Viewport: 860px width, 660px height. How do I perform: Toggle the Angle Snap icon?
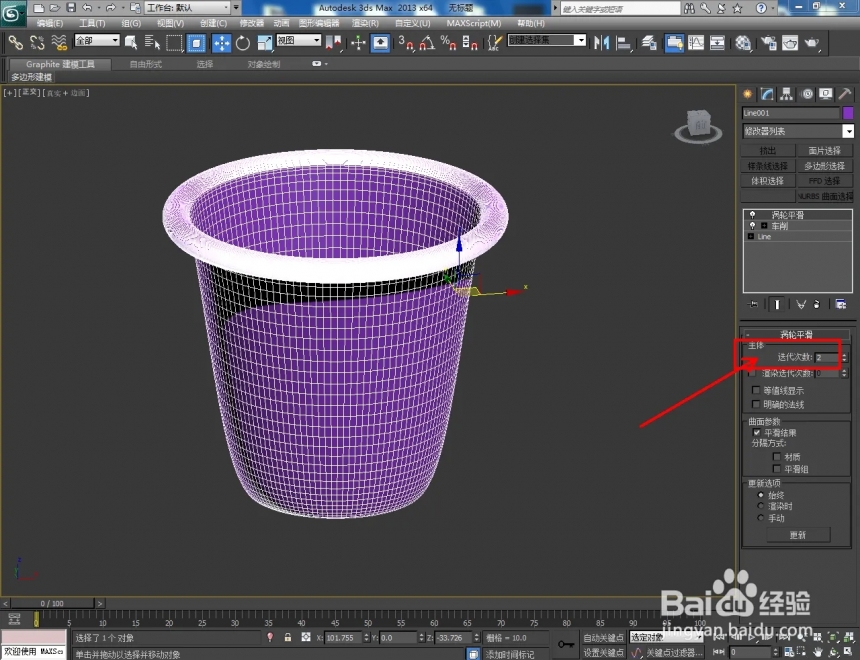[427, 43]
